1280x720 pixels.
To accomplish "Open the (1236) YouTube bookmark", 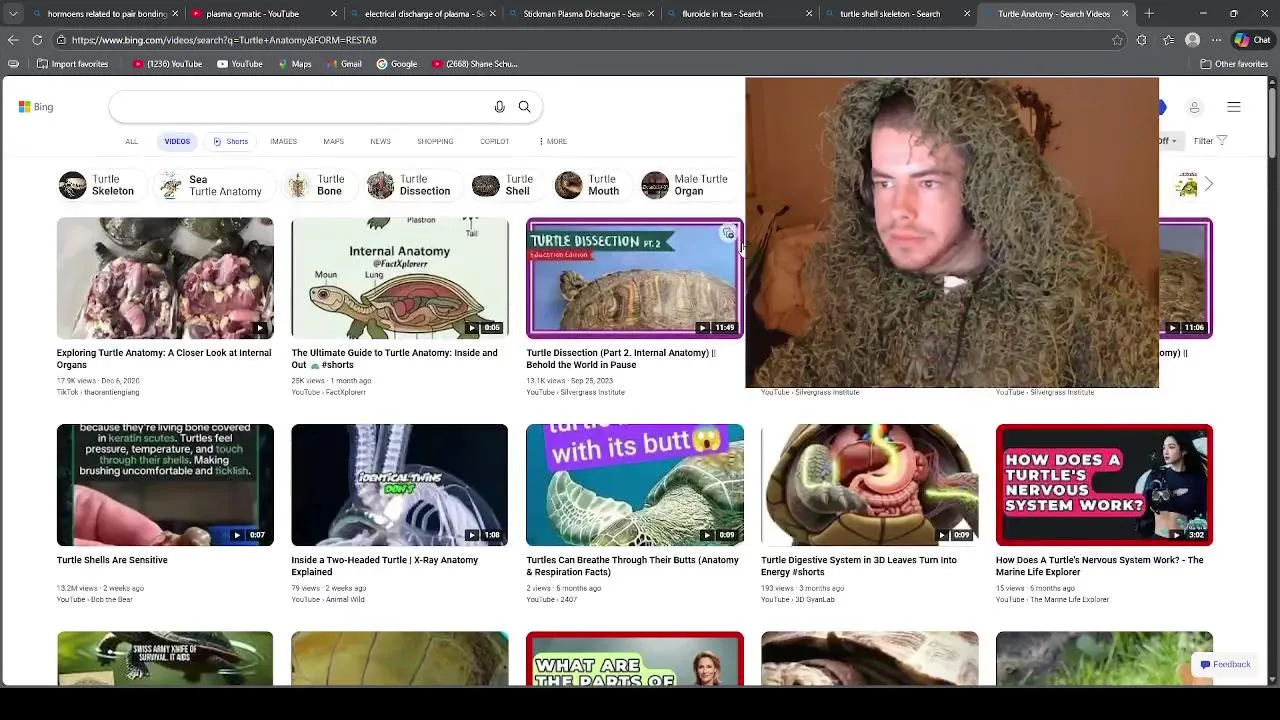I will tap(167, 64).
